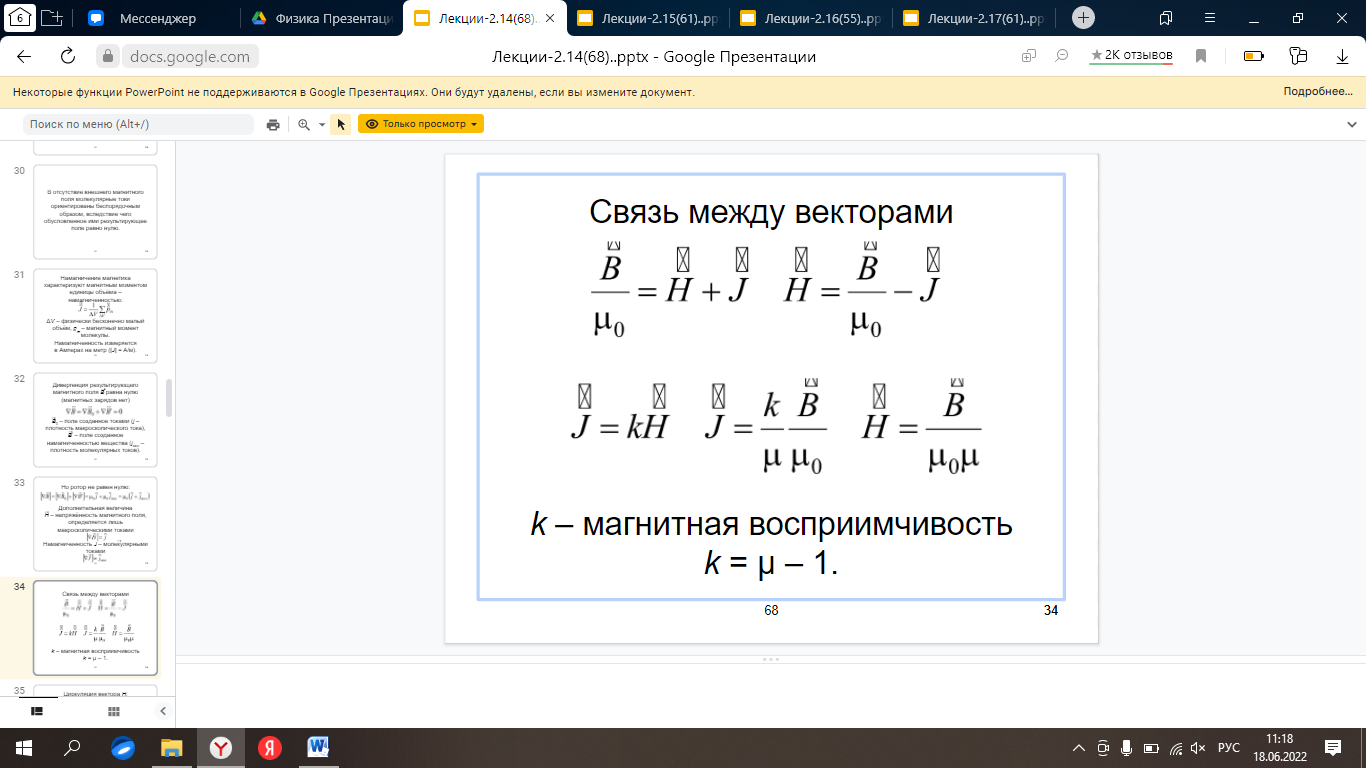Viewport: 1366px width, 768px height.
Task: Open the Windows notification center icon
Action: coord(1332,748)
